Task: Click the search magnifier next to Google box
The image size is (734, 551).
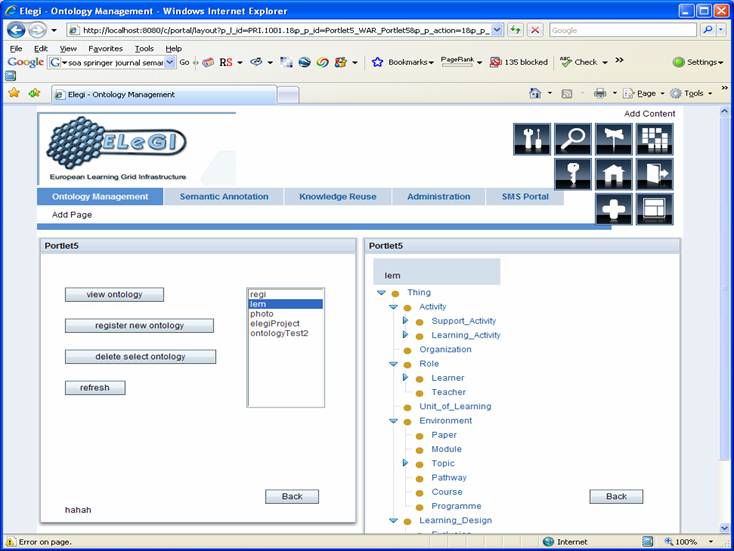Action: click(x=708, y=30)
